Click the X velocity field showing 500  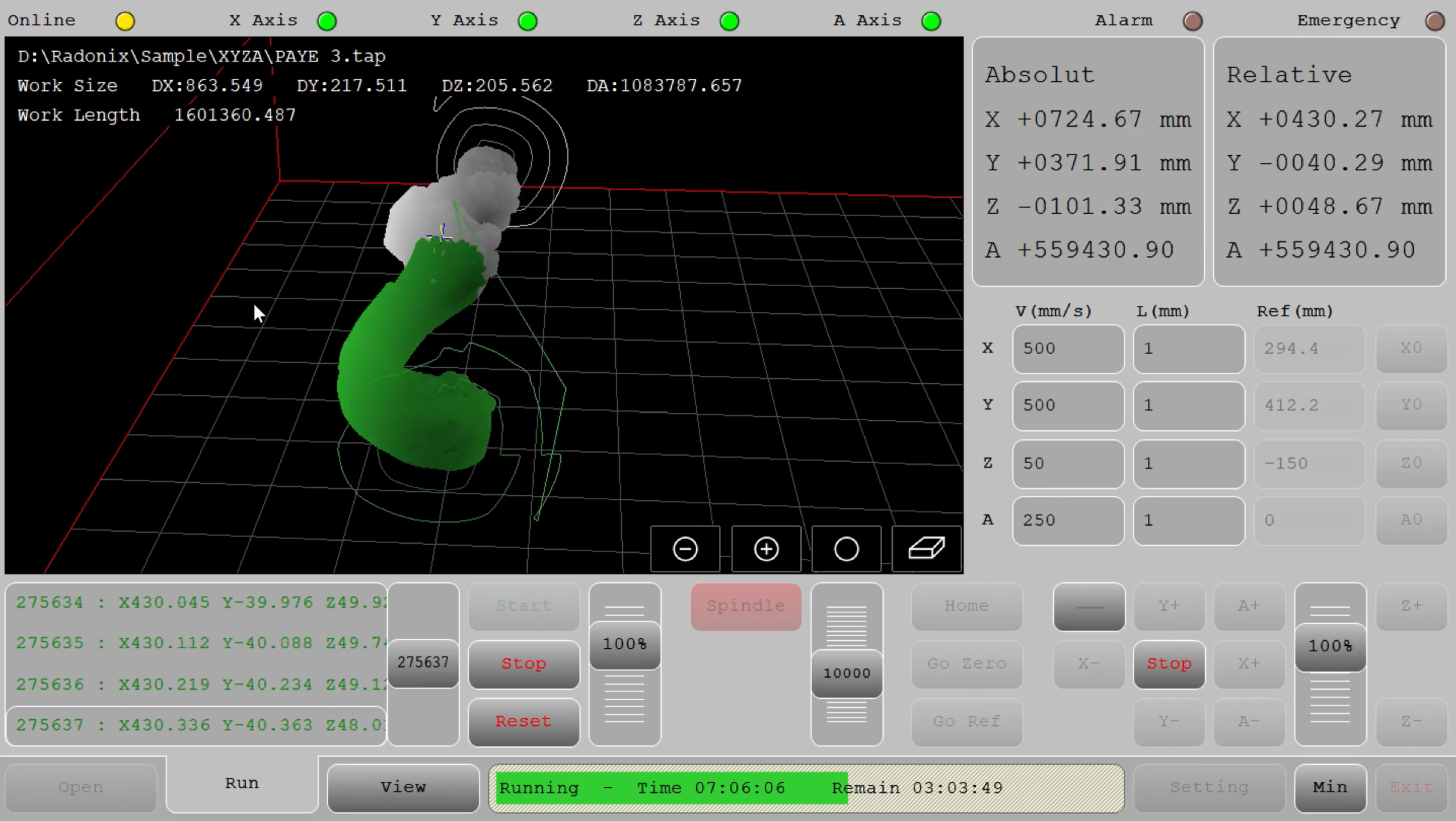point(1068,349)
